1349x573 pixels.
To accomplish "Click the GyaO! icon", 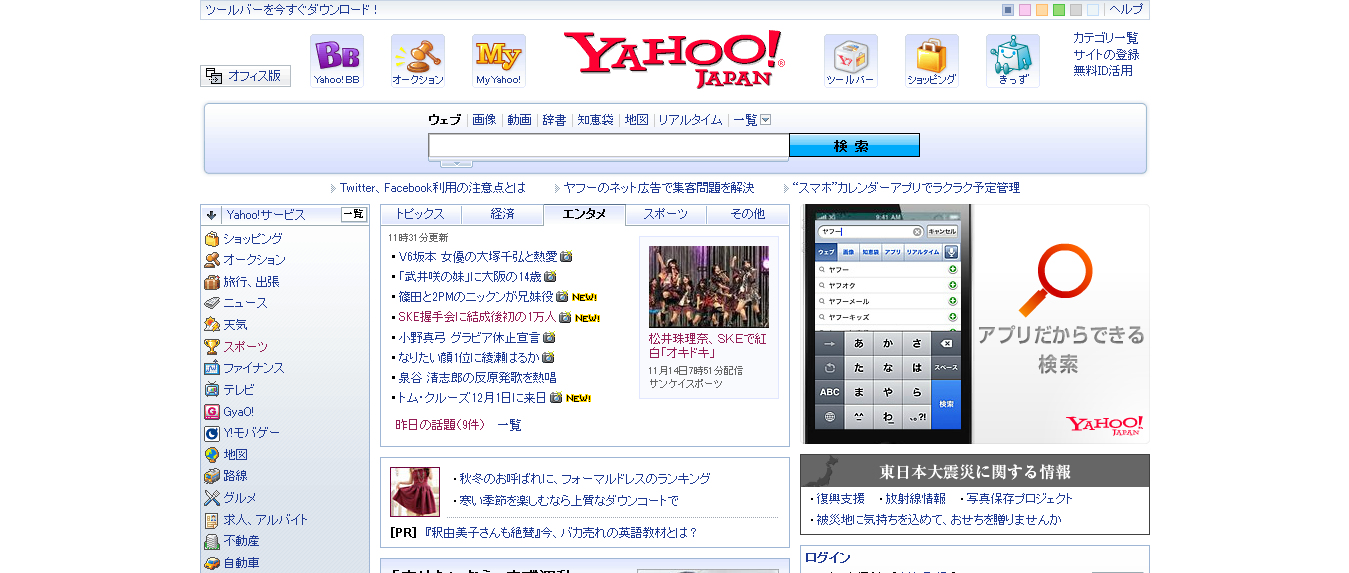I will (212, 412).
